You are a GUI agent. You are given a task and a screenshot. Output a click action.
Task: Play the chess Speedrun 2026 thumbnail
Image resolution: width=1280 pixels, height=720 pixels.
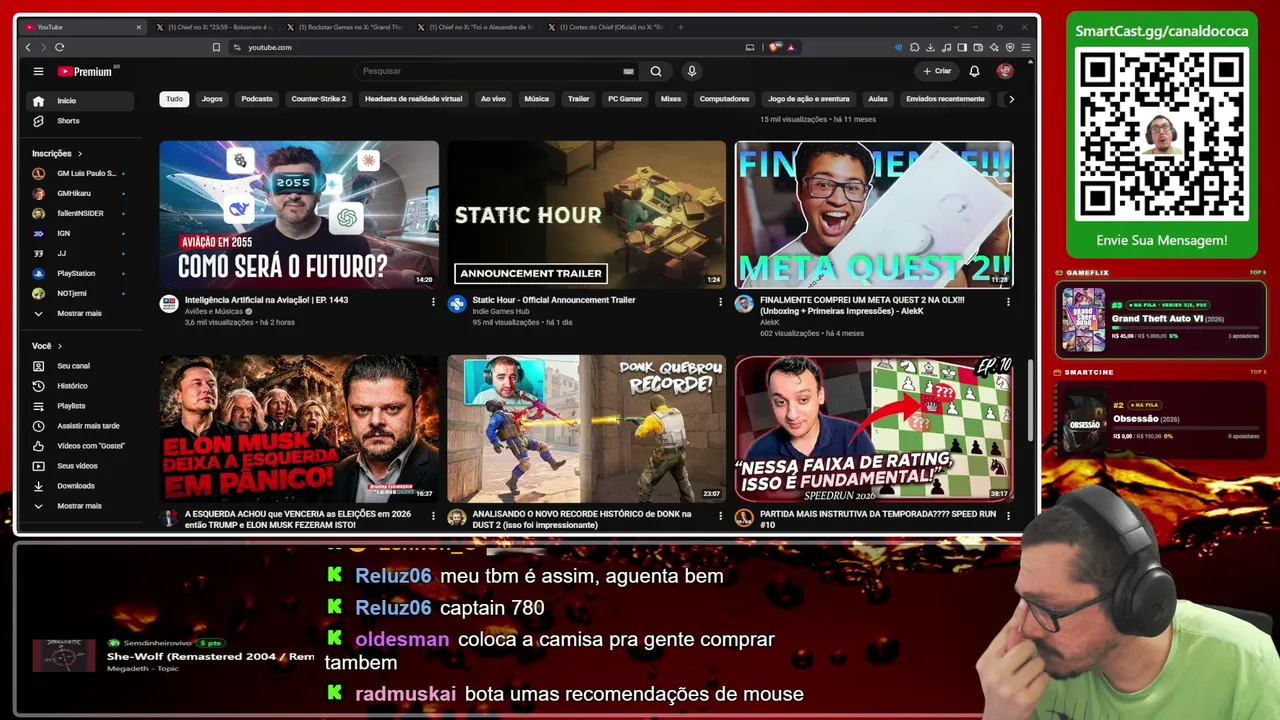point(874,428)
